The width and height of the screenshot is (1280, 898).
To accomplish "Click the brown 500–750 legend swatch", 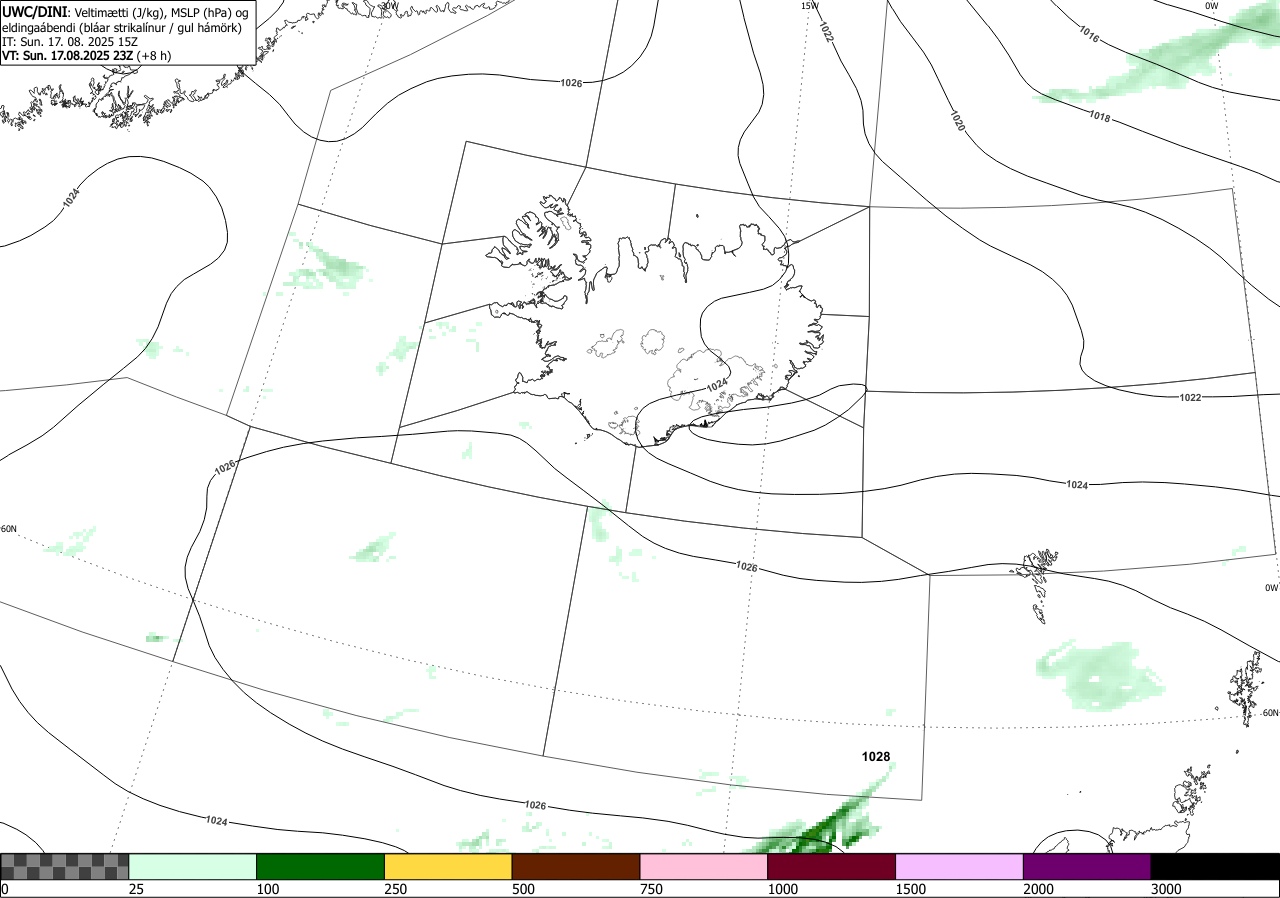I will [576, 866].
